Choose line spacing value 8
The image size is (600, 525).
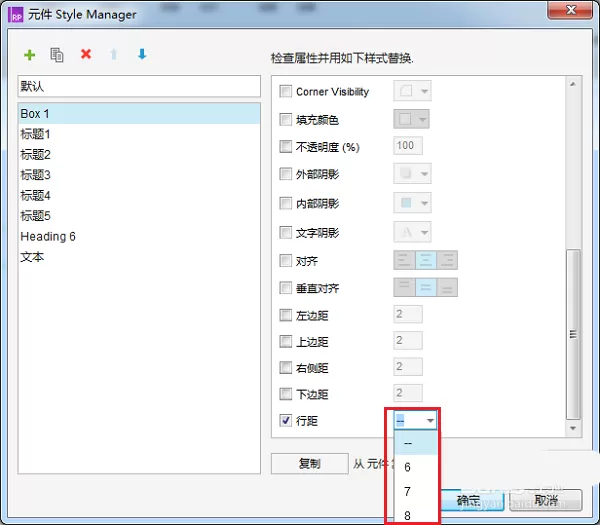[x=416, y=514]
